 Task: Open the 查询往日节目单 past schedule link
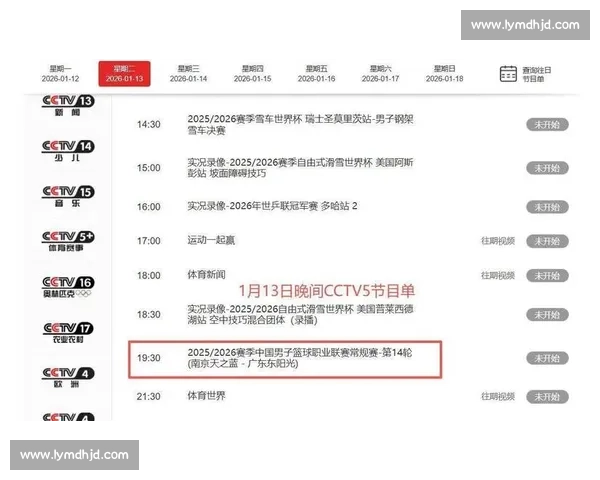[536, 74]
